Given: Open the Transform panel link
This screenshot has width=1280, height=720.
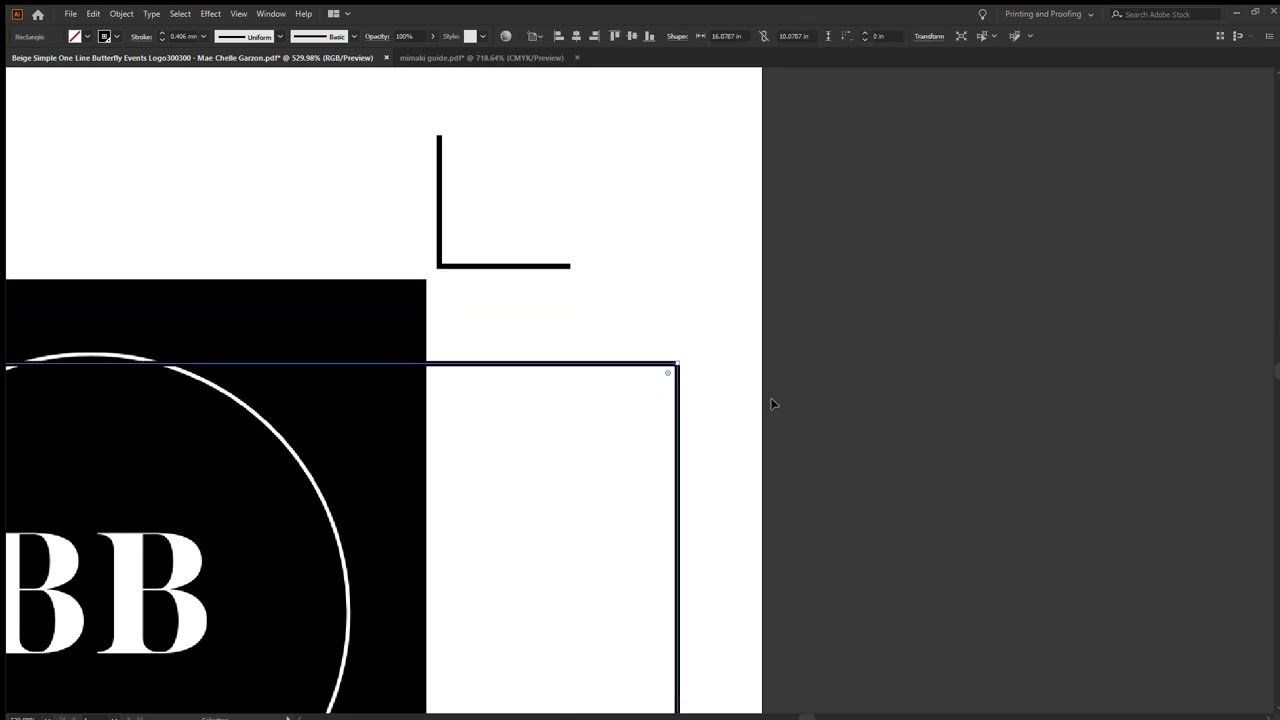Looking at the screenshot, I should [929, 37].
